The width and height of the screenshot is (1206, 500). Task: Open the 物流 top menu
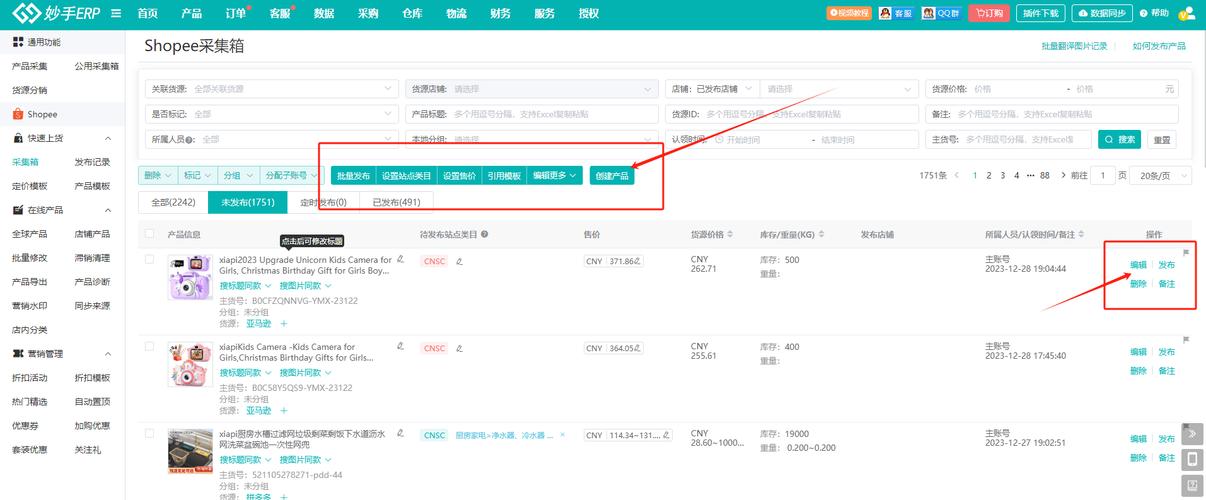(456, 13)
